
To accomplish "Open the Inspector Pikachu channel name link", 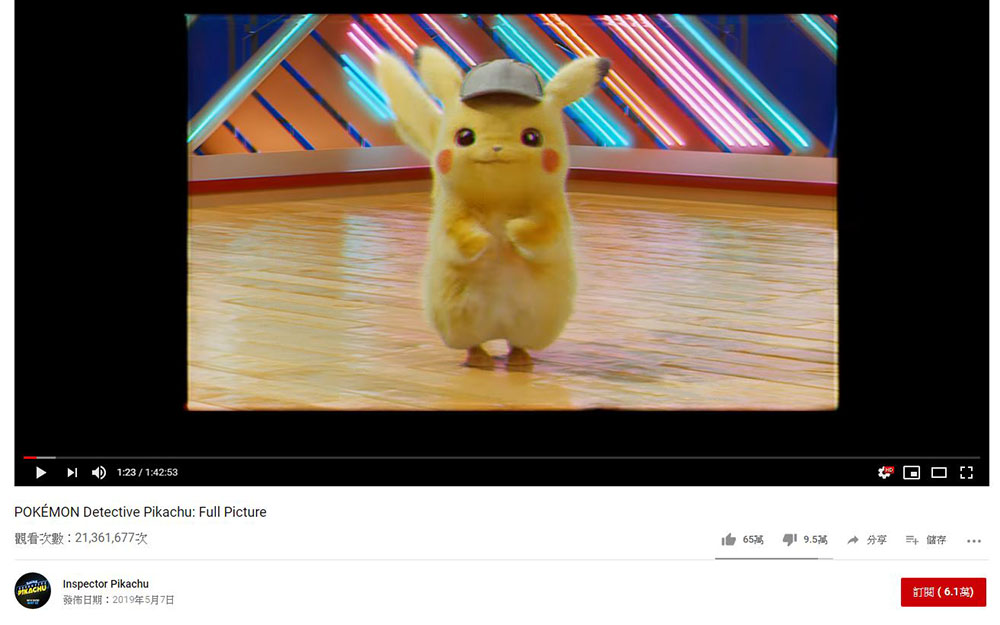I will (105, 584).
